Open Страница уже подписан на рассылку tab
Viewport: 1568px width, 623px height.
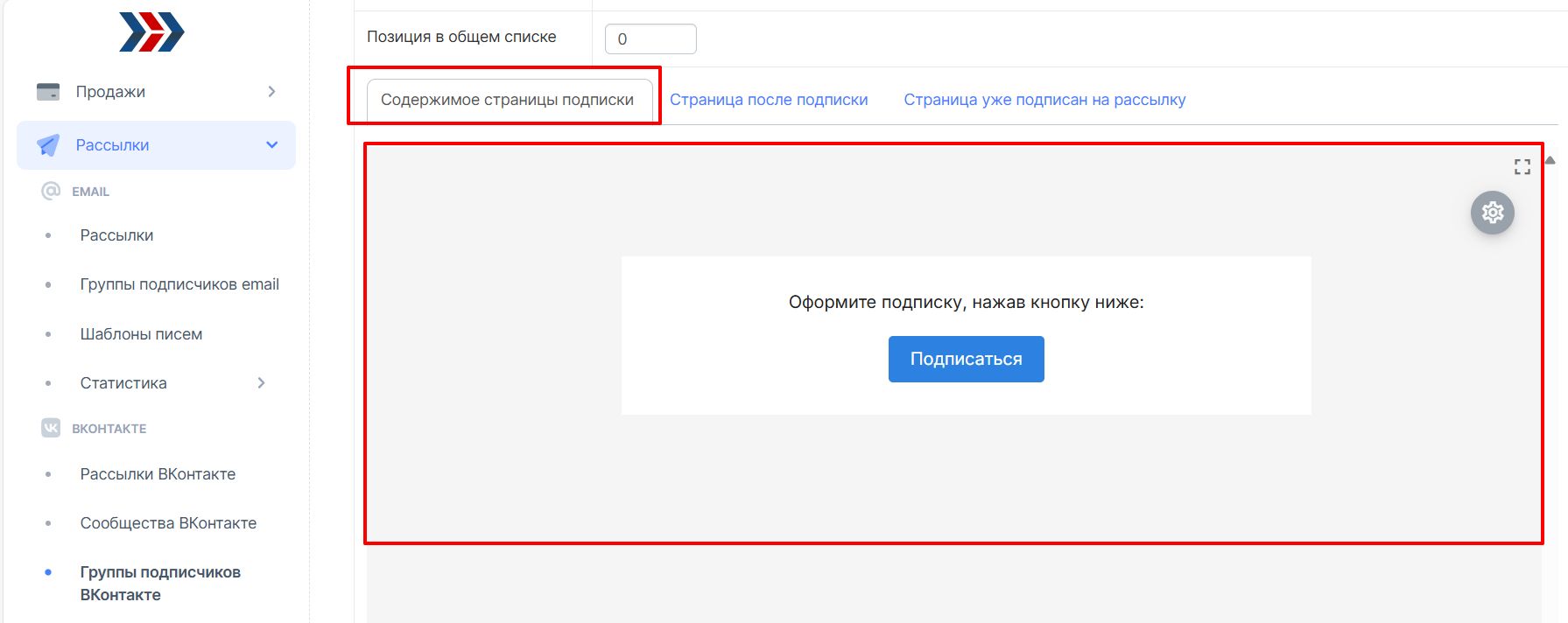pyautogui.click(x=1044, y=100)
